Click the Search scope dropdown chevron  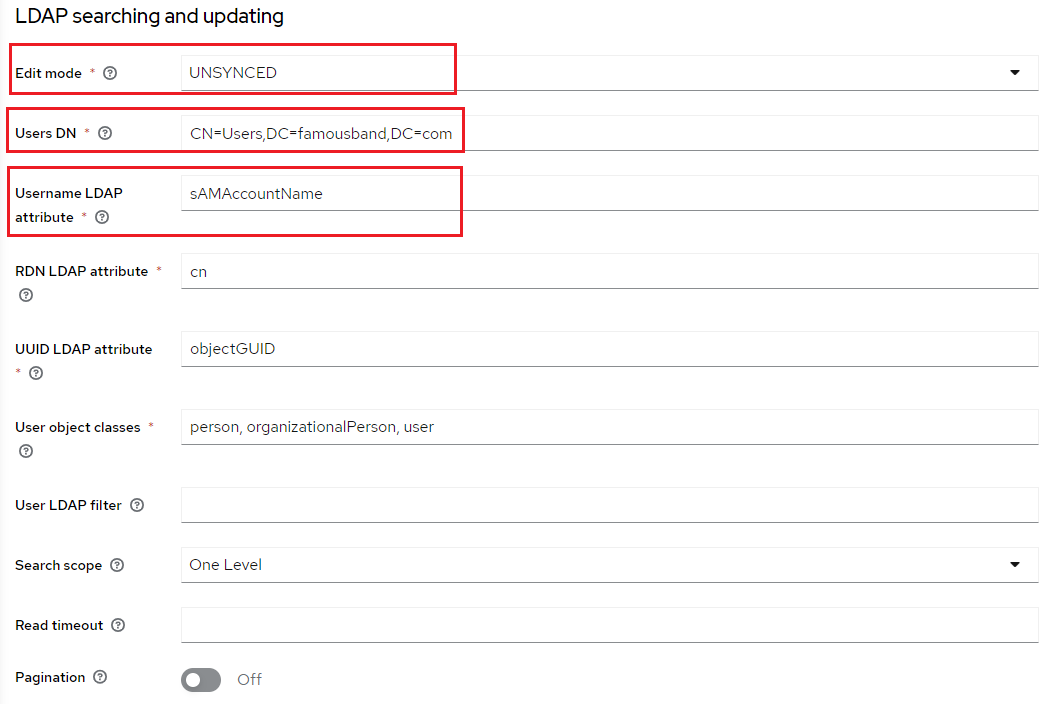click(x=1015, y=565)
